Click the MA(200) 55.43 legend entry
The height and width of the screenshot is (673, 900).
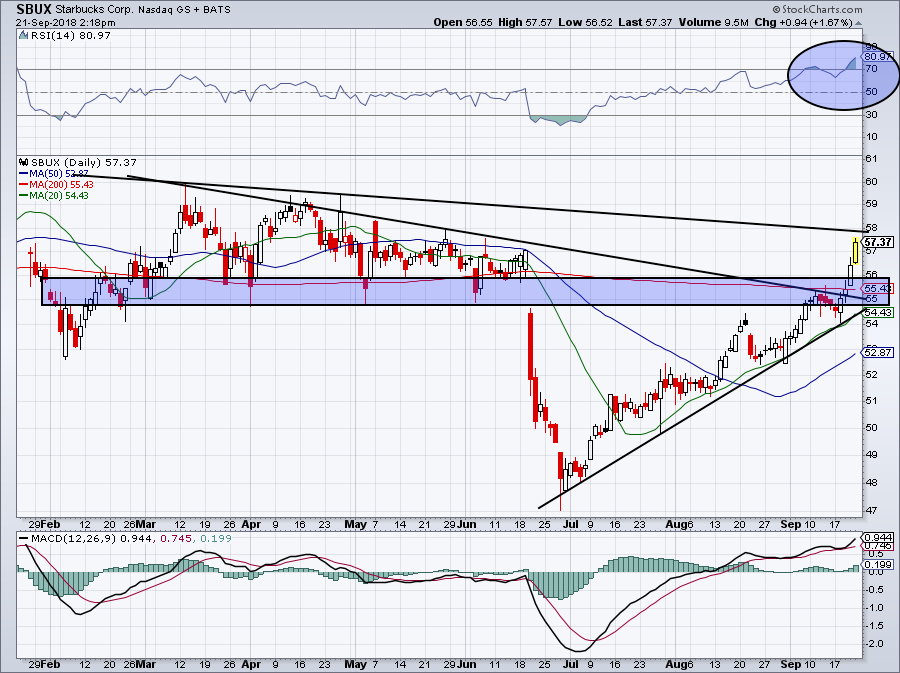click(56, 185)
